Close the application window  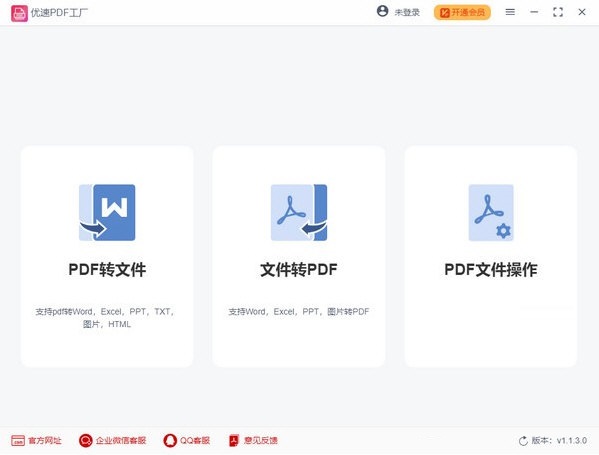click(x=582, y=12)
